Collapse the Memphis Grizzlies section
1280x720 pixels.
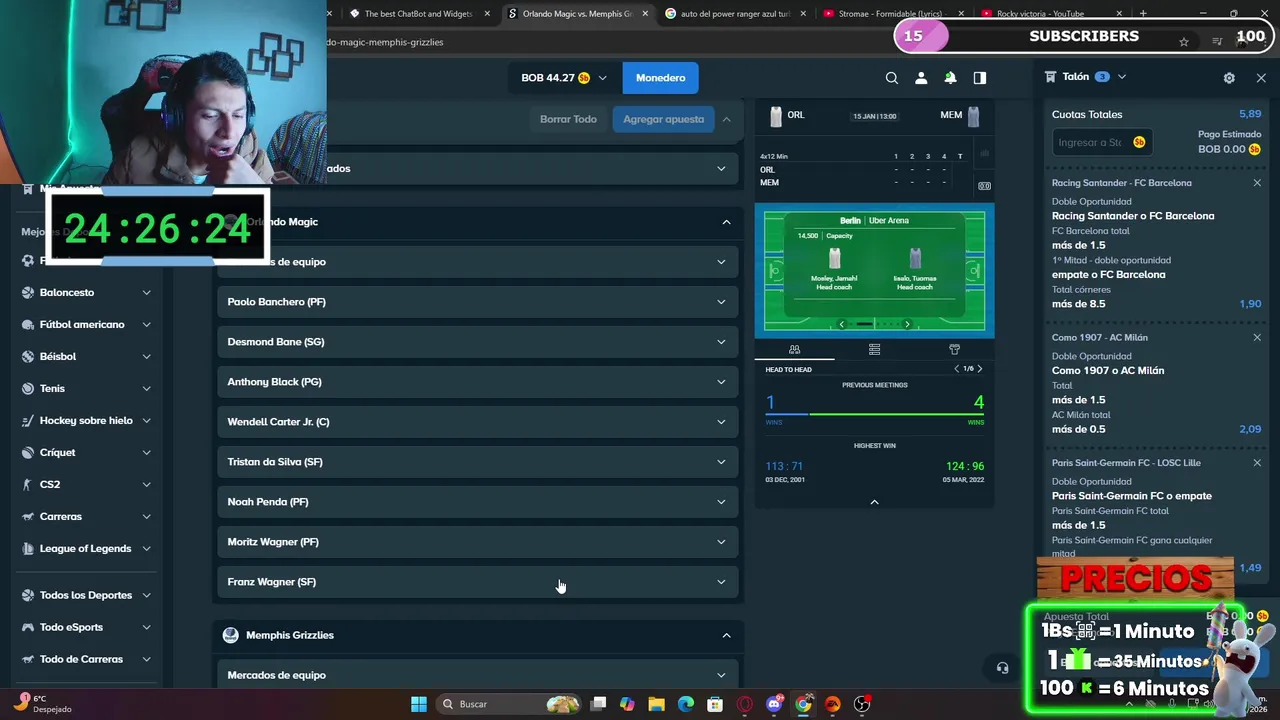727,635
